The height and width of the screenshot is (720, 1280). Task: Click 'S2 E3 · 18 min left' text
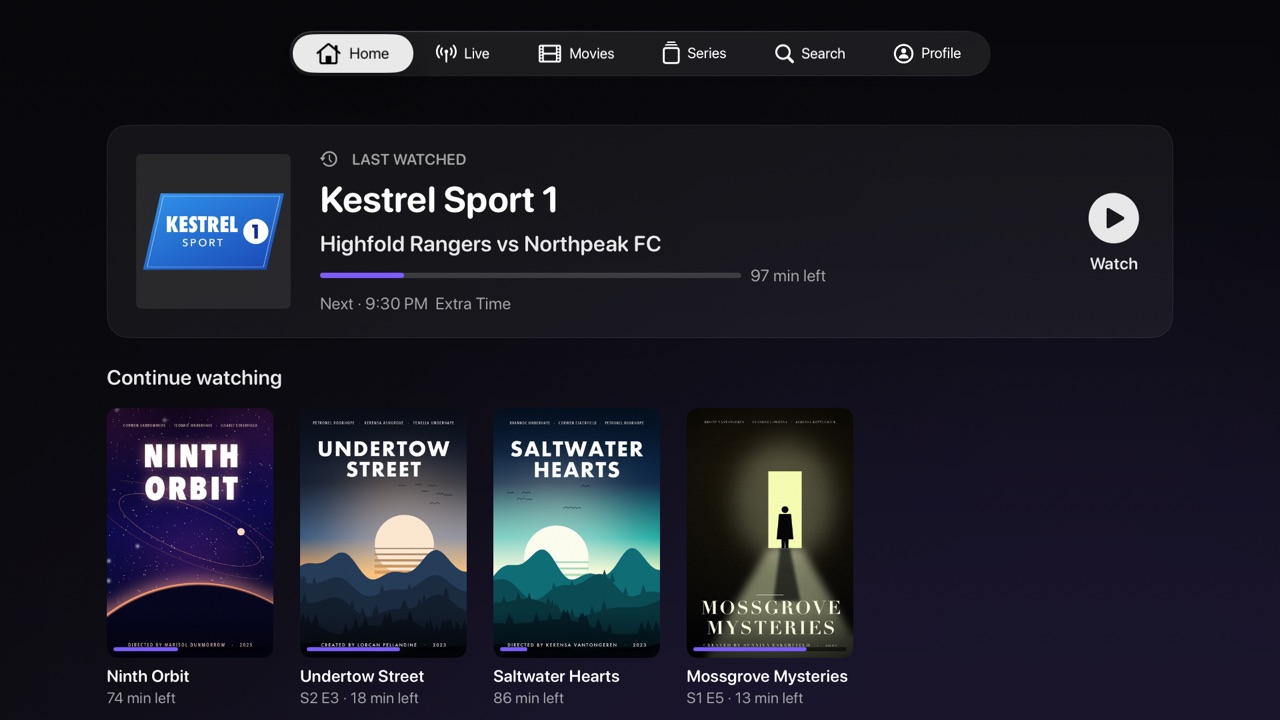coord(359,698)
